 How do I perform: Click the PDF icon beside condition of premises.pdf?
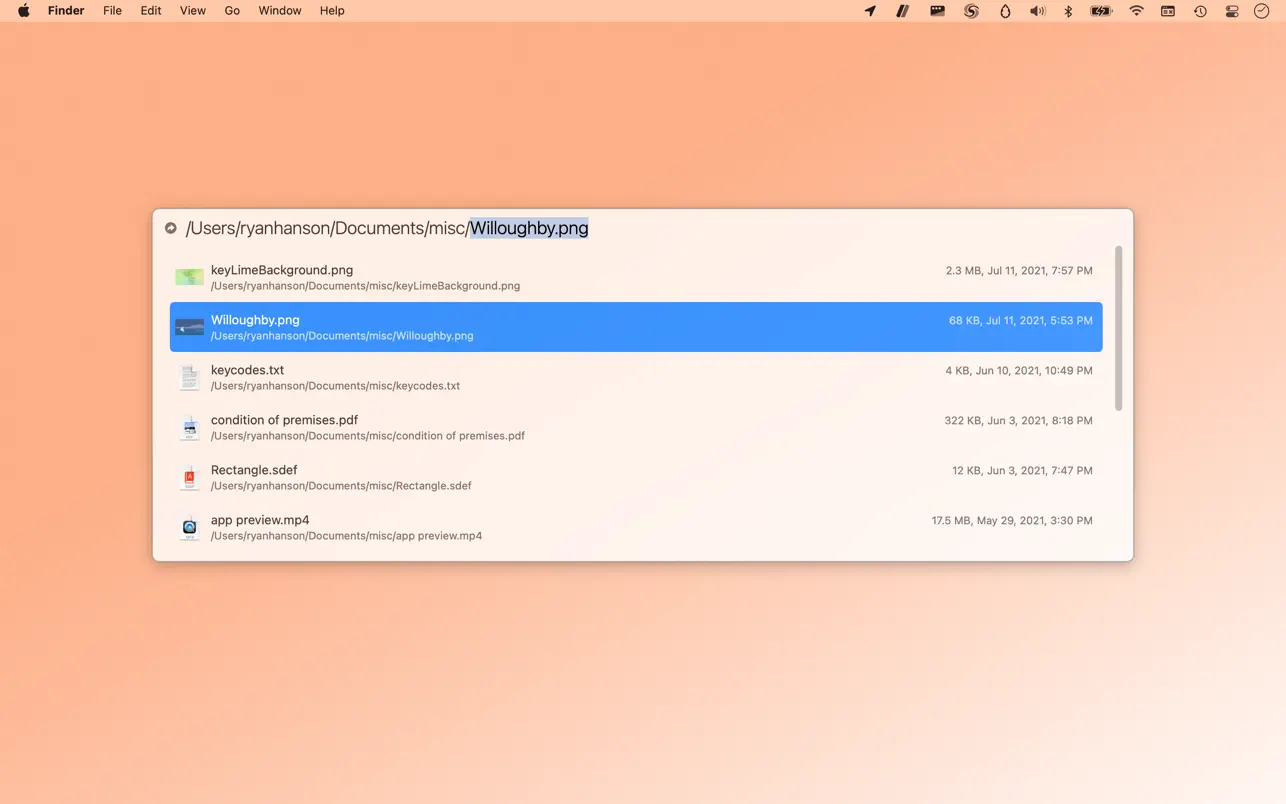point(189,427)
